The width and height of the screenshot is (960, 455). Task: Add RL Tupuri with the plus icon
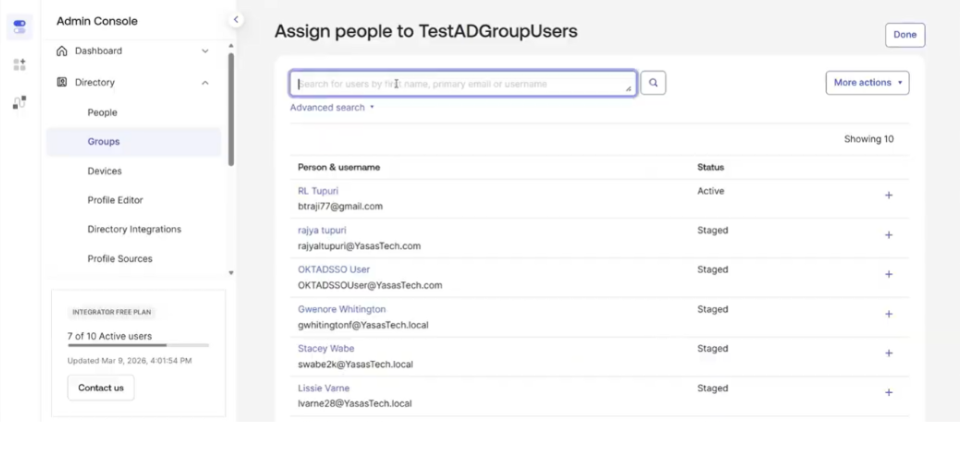888,196
